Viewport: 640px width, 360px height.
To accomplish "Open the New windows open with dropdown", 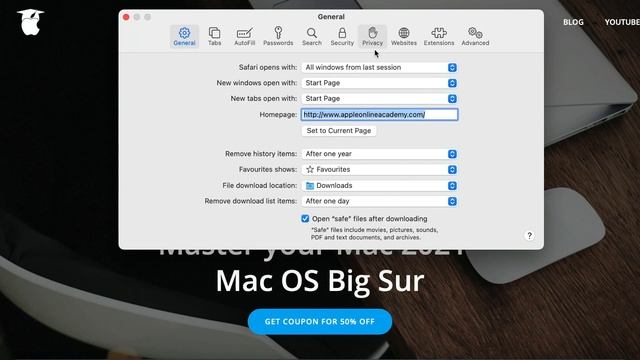I will (379, 83).
